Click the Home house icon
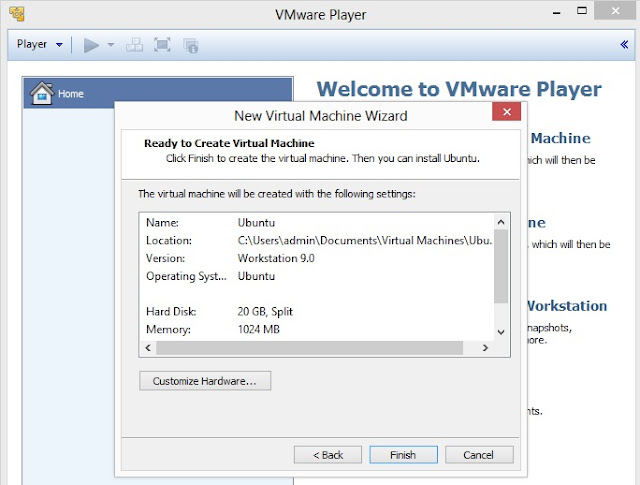This screenshot has width=640, height=485. [x=42, y=93]
